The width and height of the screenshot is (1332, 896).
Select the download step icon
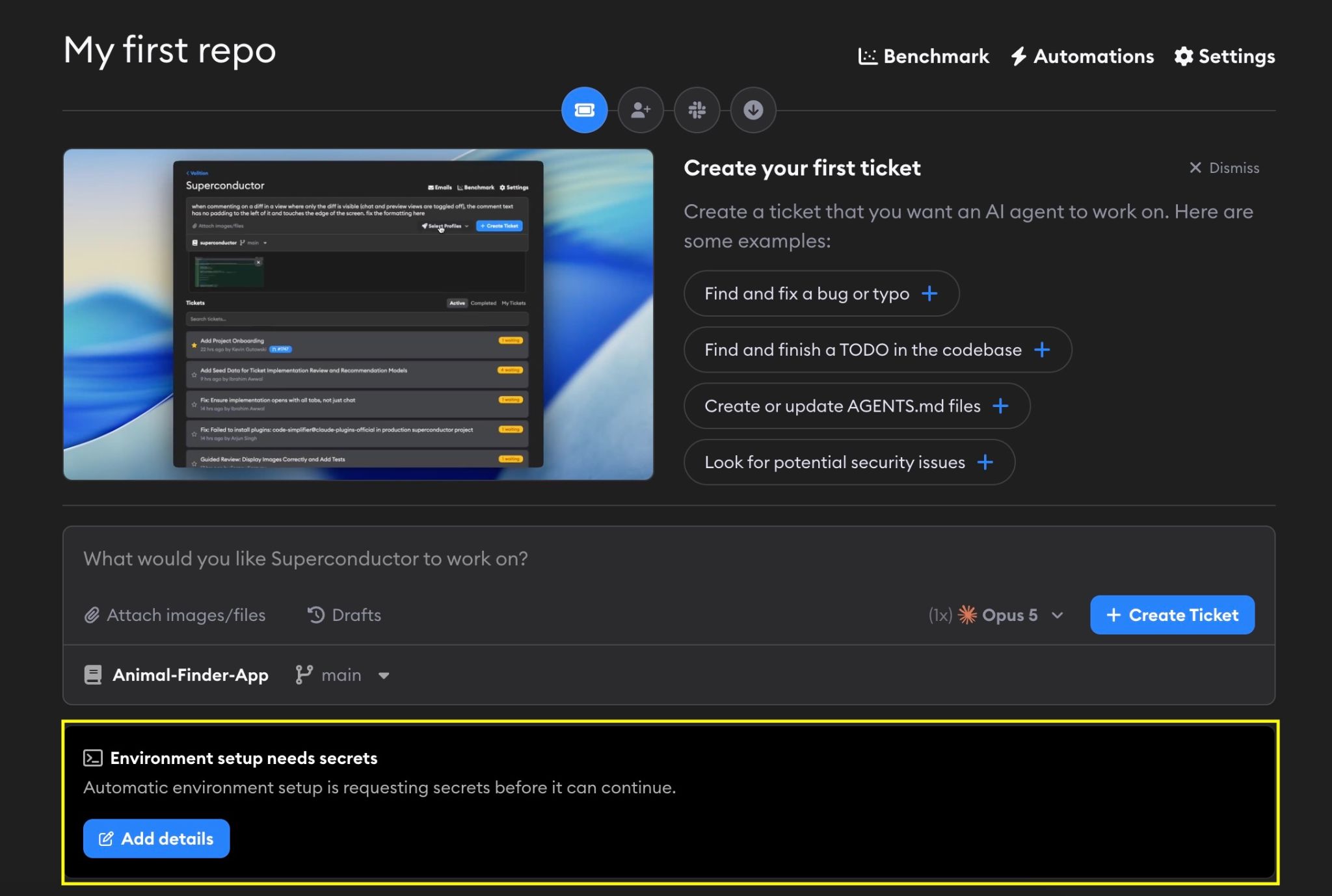753,110
